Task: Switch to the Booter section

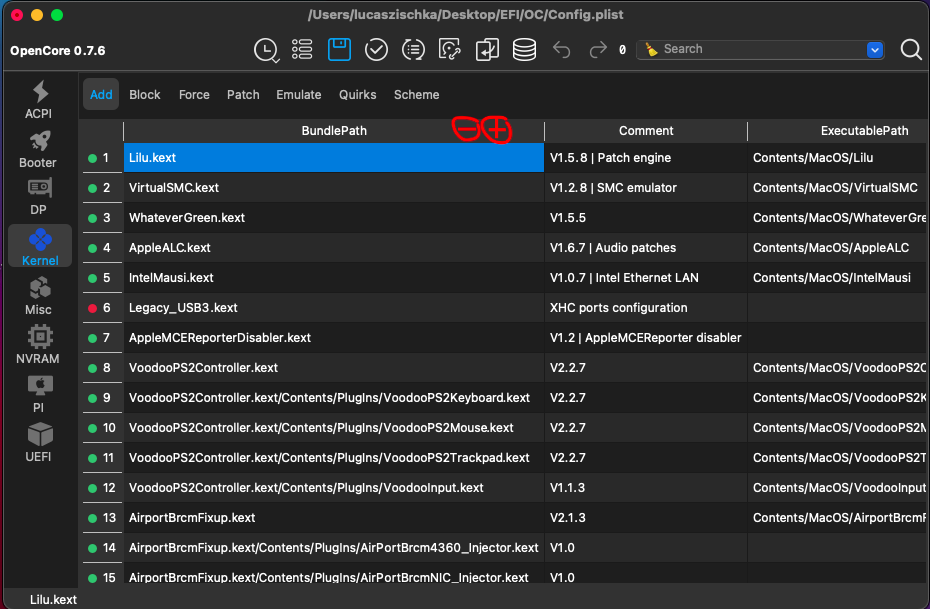Action: pyautogui.click(x=38, y=147)
